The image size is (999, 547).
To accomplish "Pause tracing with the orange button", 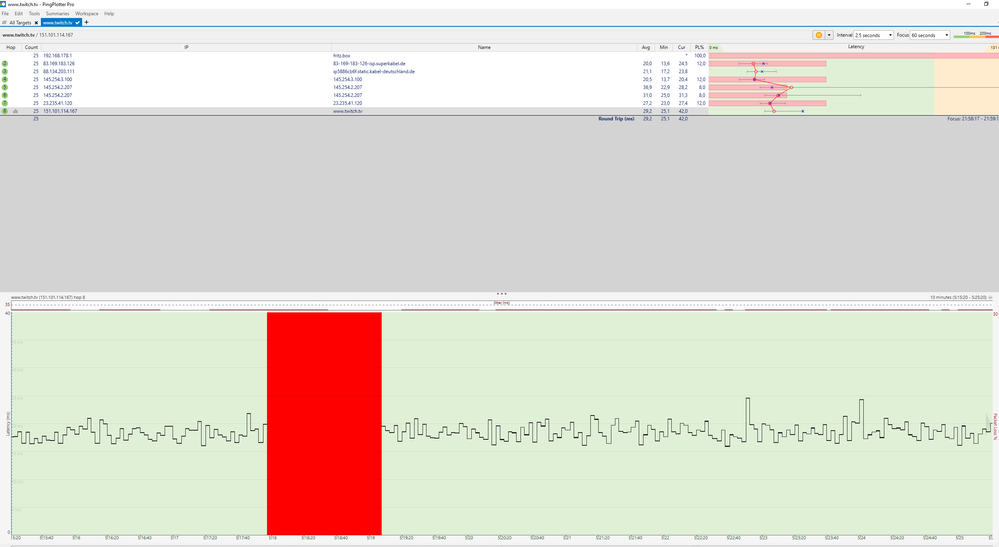I will (819, 35).
